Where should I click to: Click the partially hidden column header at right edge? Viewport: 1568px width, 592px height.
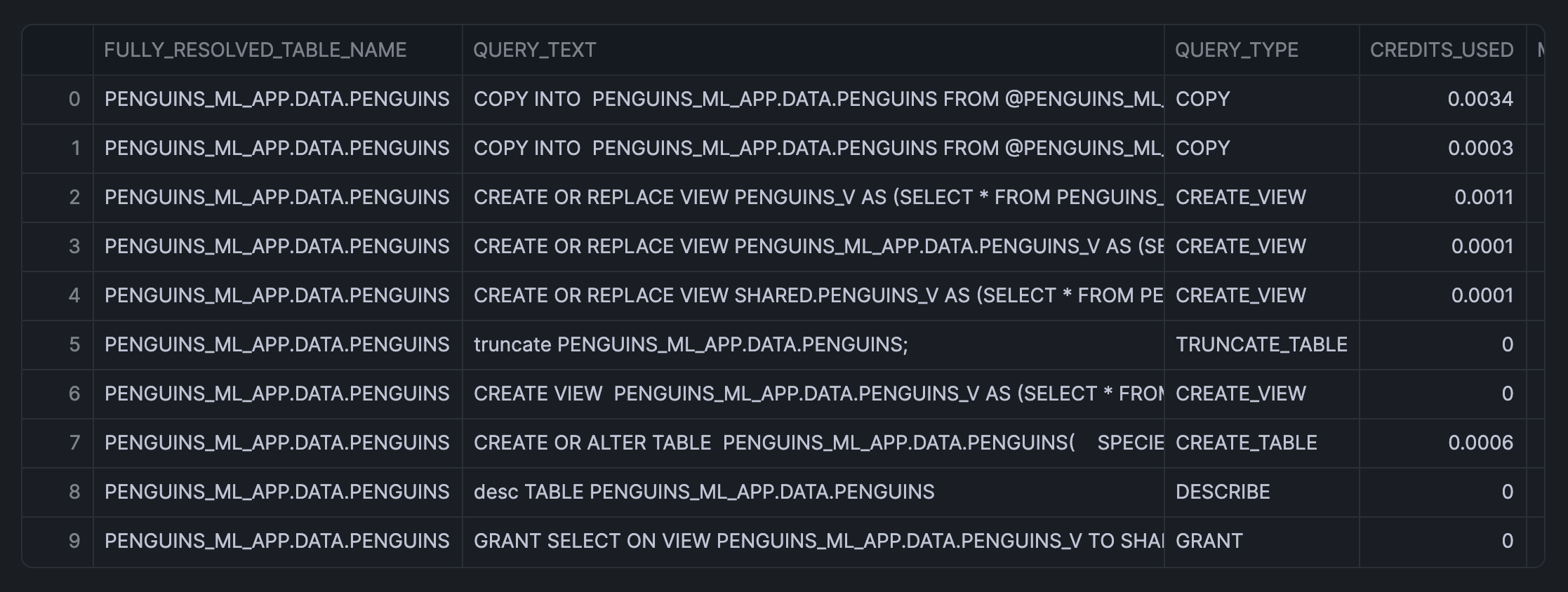click(x=1537, y=50)
